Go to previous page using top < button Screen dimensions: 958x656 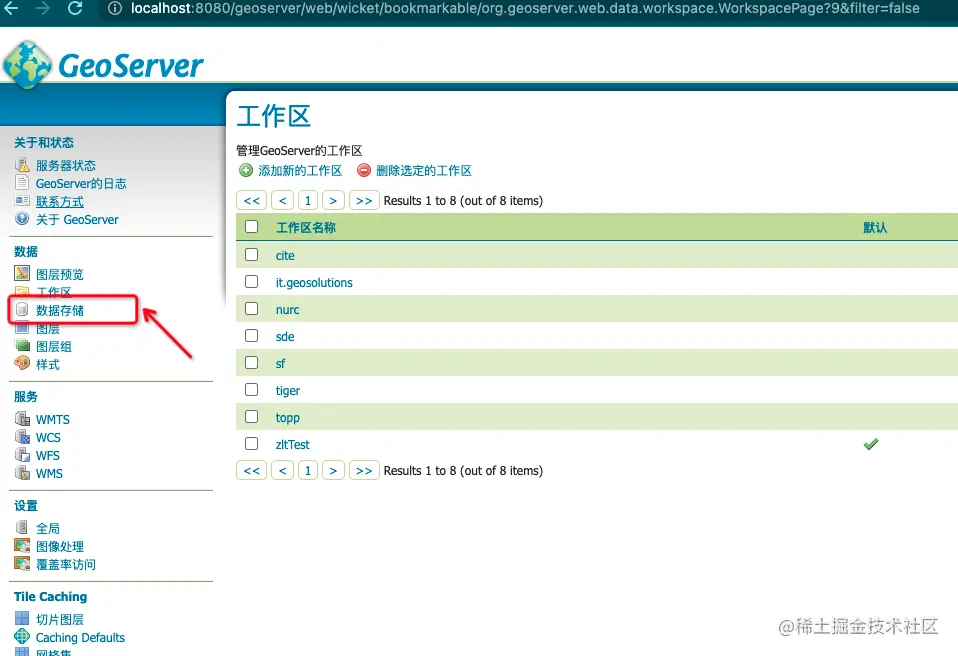pyautogui.click(x=282, y=200)
